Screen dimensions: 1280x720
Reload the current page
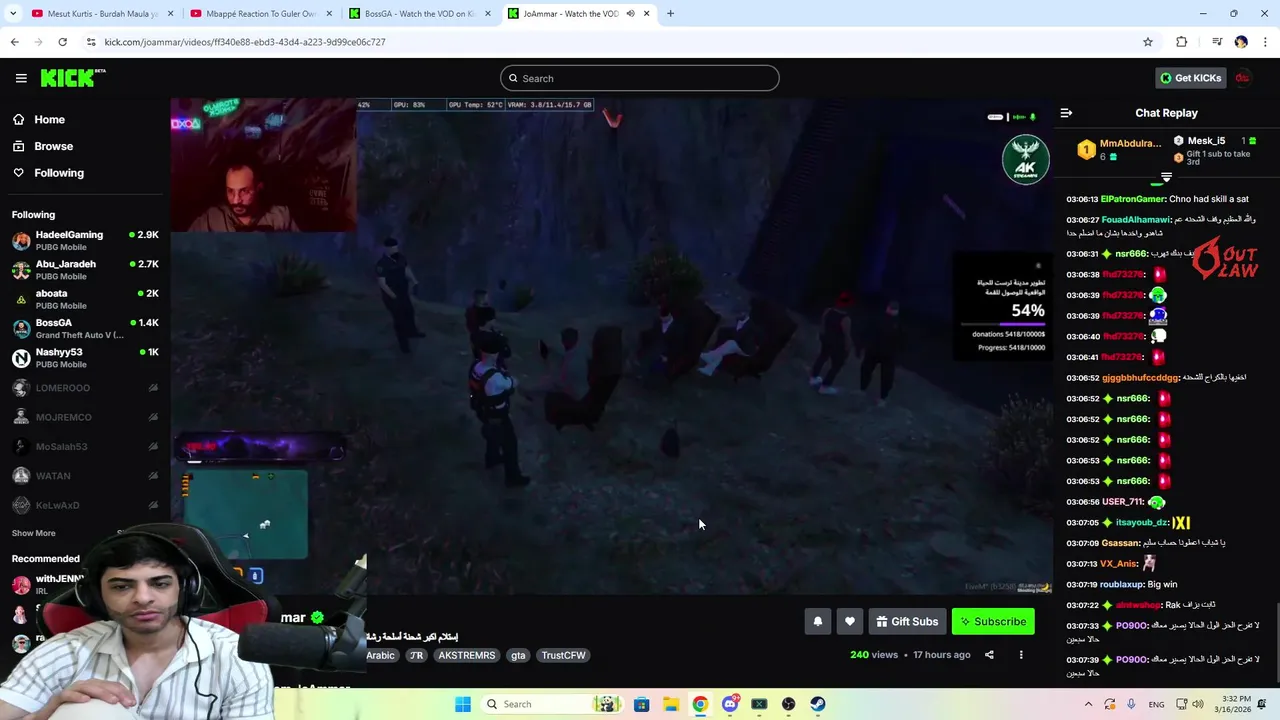(x=62, y=42)
